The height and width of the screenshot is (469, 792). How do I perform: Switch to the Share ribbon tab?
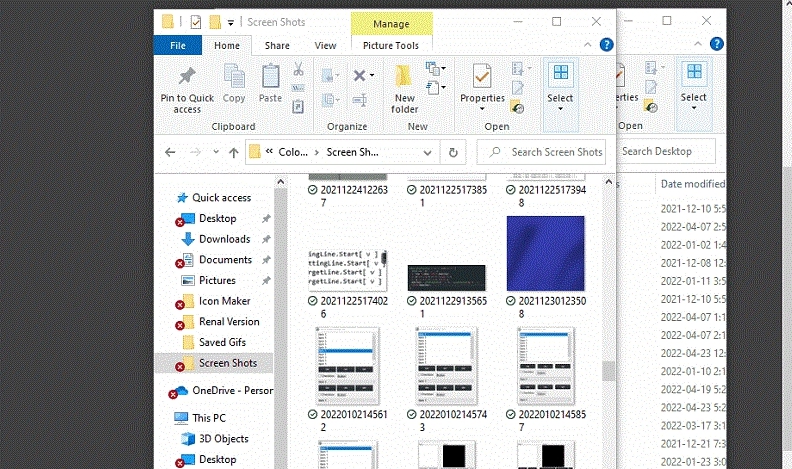click(277, 45)
